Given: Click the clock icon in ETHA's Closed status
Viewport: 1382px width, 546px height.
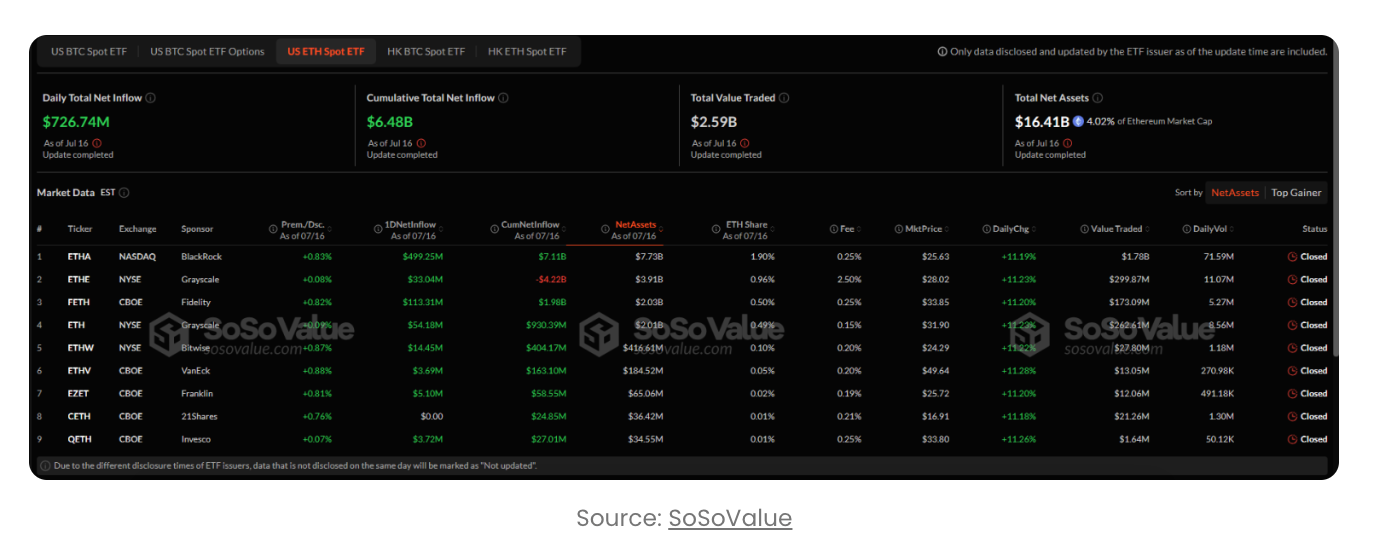Looking at the screenshot, I should [1292, 257].
